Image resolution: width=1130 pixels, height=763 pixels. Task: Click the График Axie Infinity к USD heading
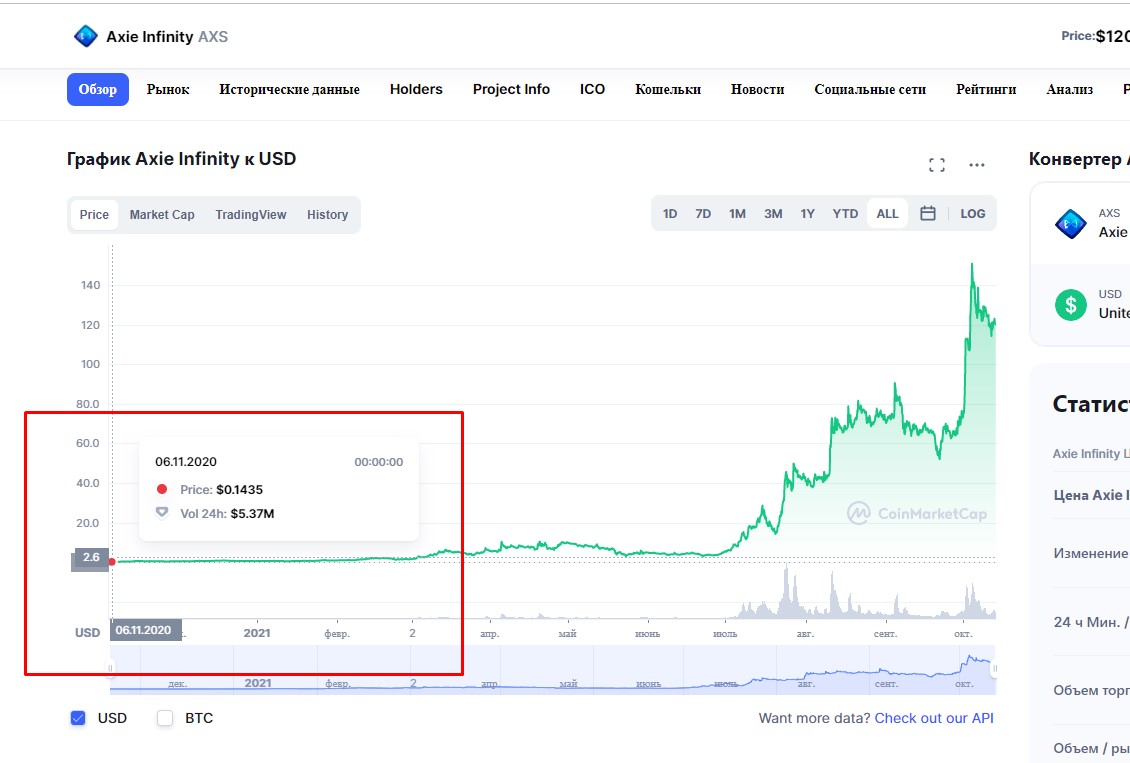click(x=182, y=159)
